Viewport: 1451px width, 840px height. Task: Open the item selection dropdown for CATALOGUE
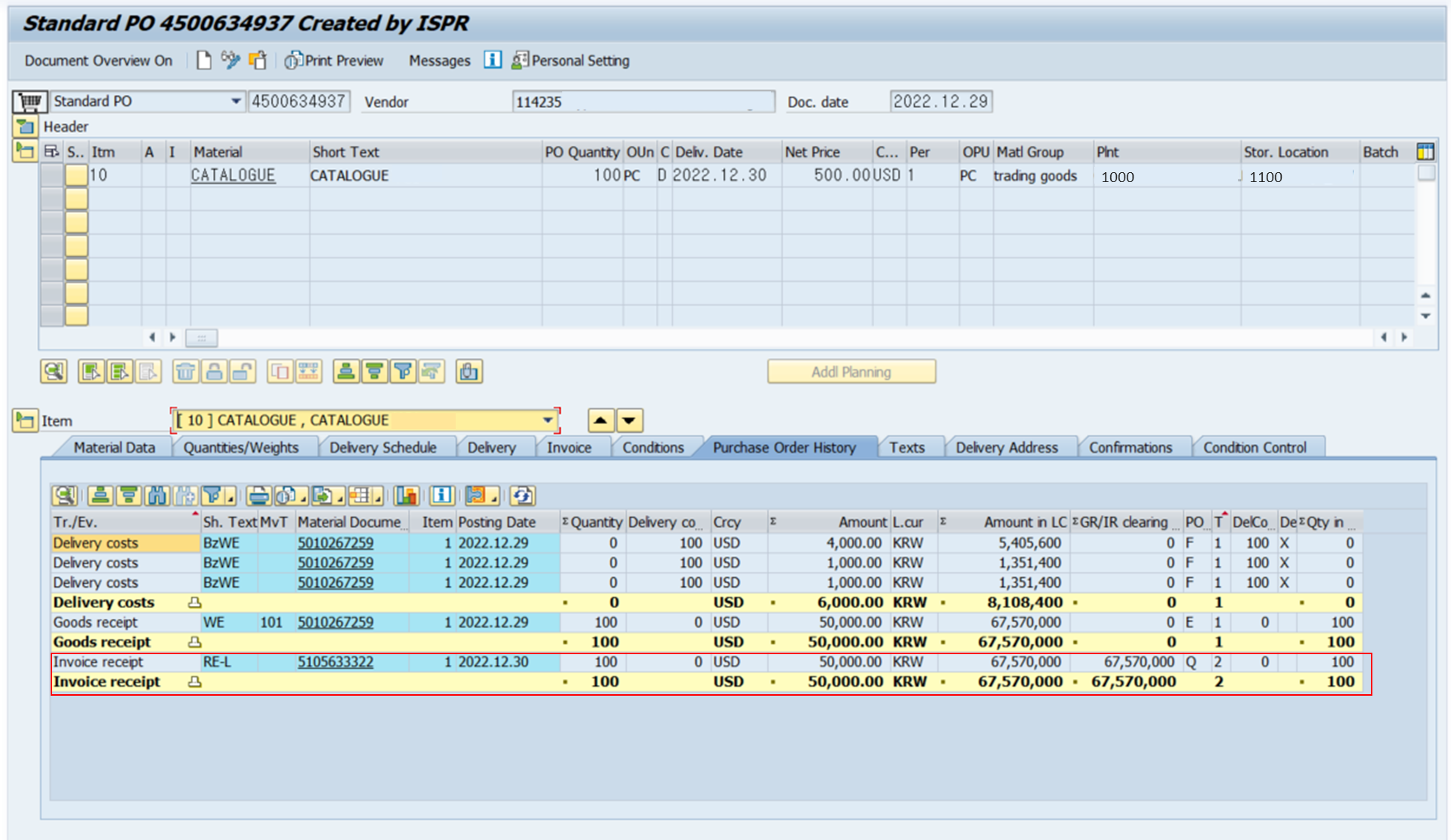[x=549, y=420]
